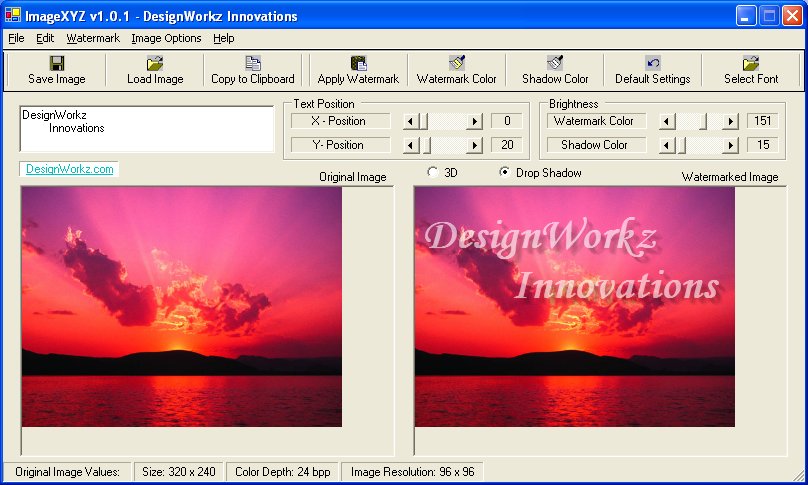The image size is (808, 485).
Task: Open the File menu
Action: 16,38
